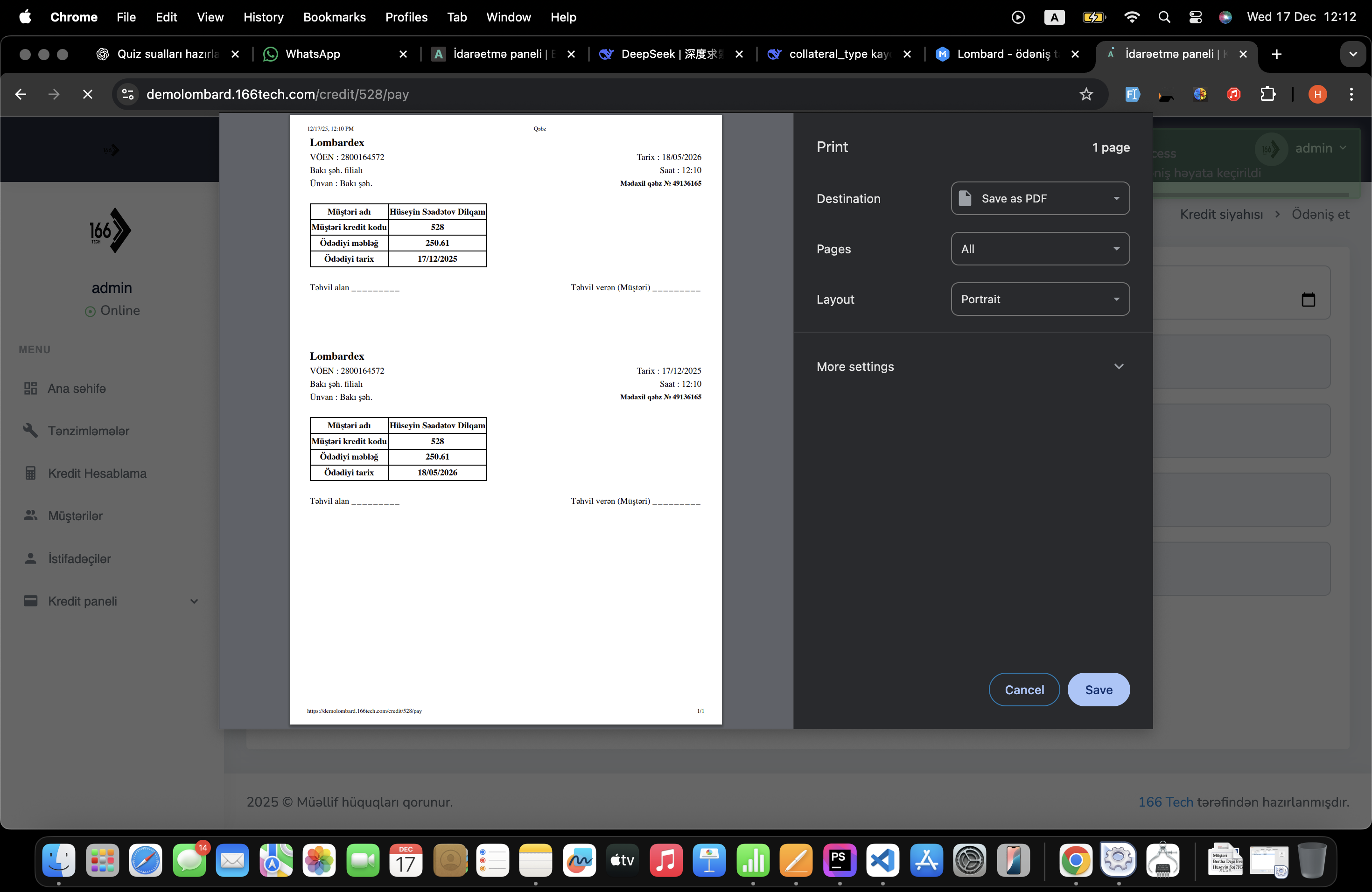This screenshot has width=1372, height=892.
Task: Click the print preview page thumbnail
Action: pyautogui.click(x=505, y=419)
